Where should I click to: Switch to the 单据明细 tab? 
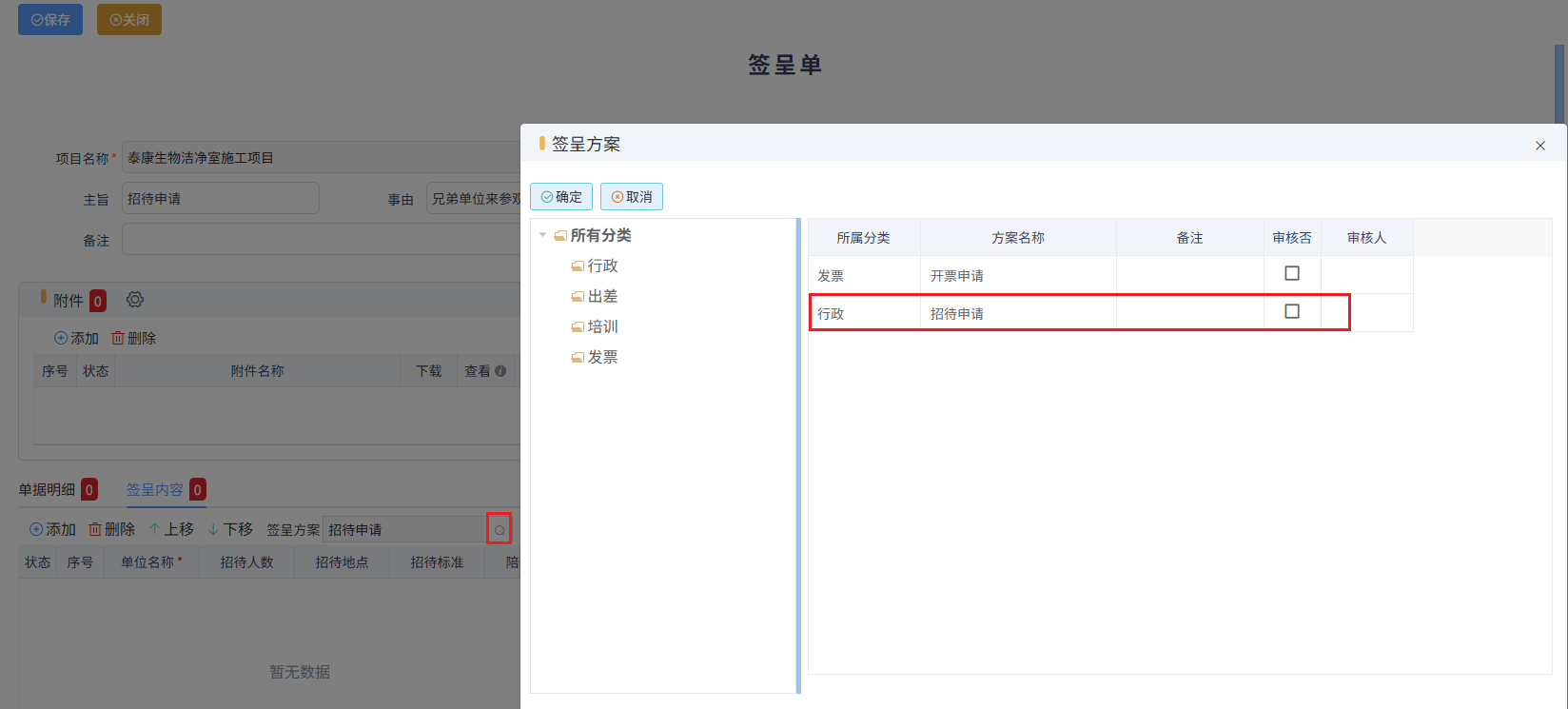click(x=58, y=489)
